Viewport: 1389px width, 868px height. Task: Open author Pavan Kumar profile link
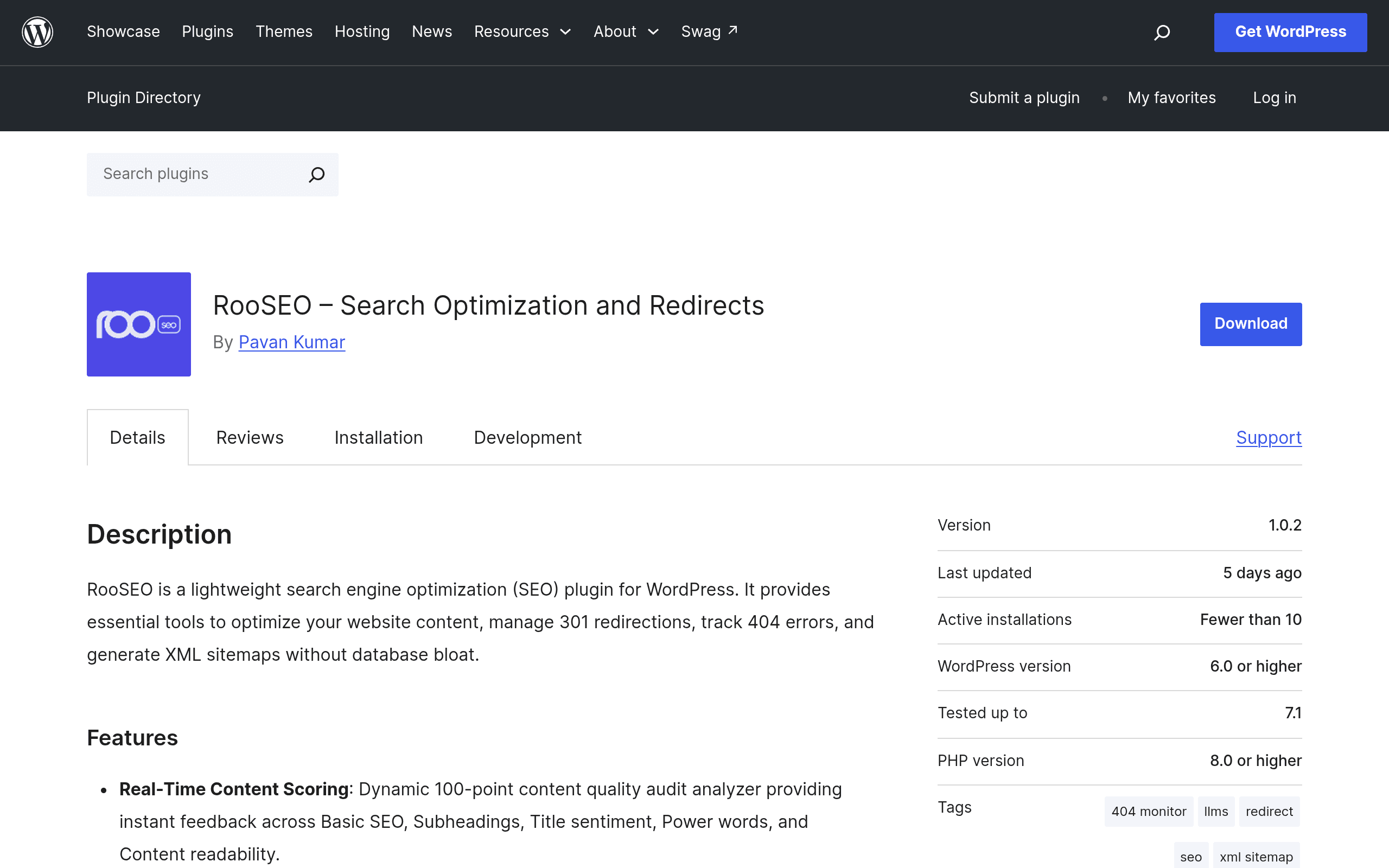coord(291,342)
